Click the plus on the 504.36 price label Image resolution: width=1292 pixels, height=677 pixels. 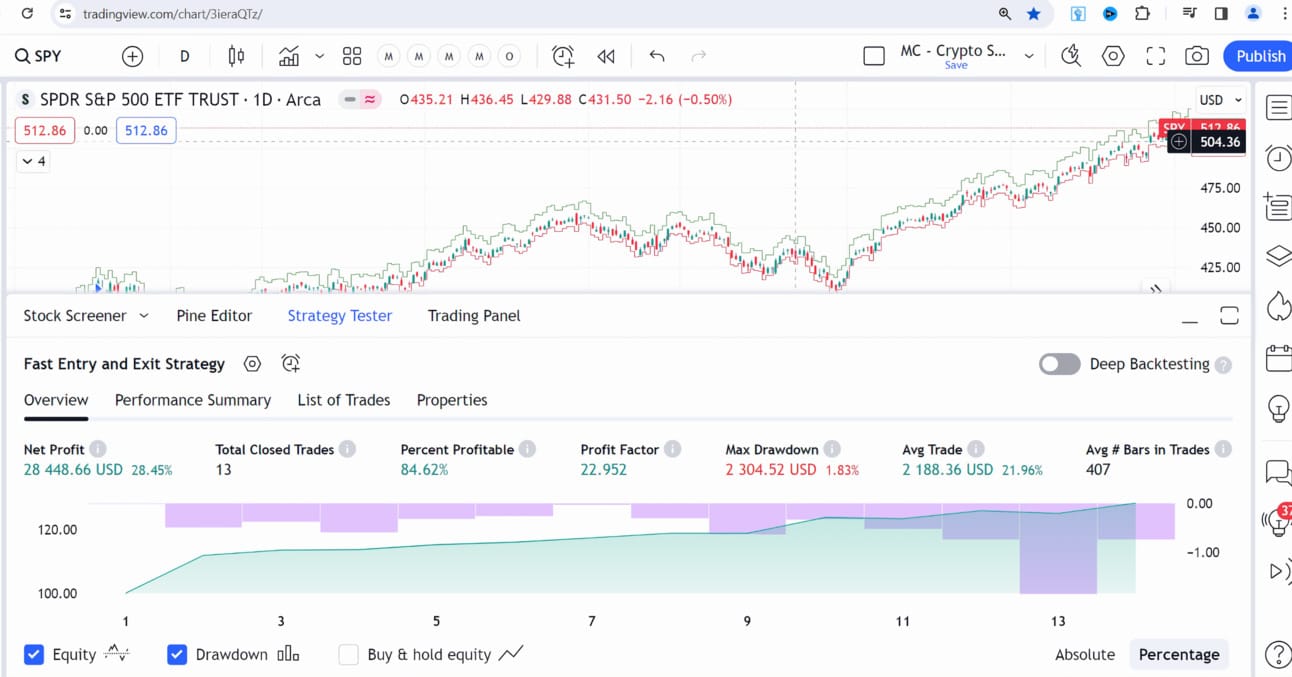(1179, 142)
